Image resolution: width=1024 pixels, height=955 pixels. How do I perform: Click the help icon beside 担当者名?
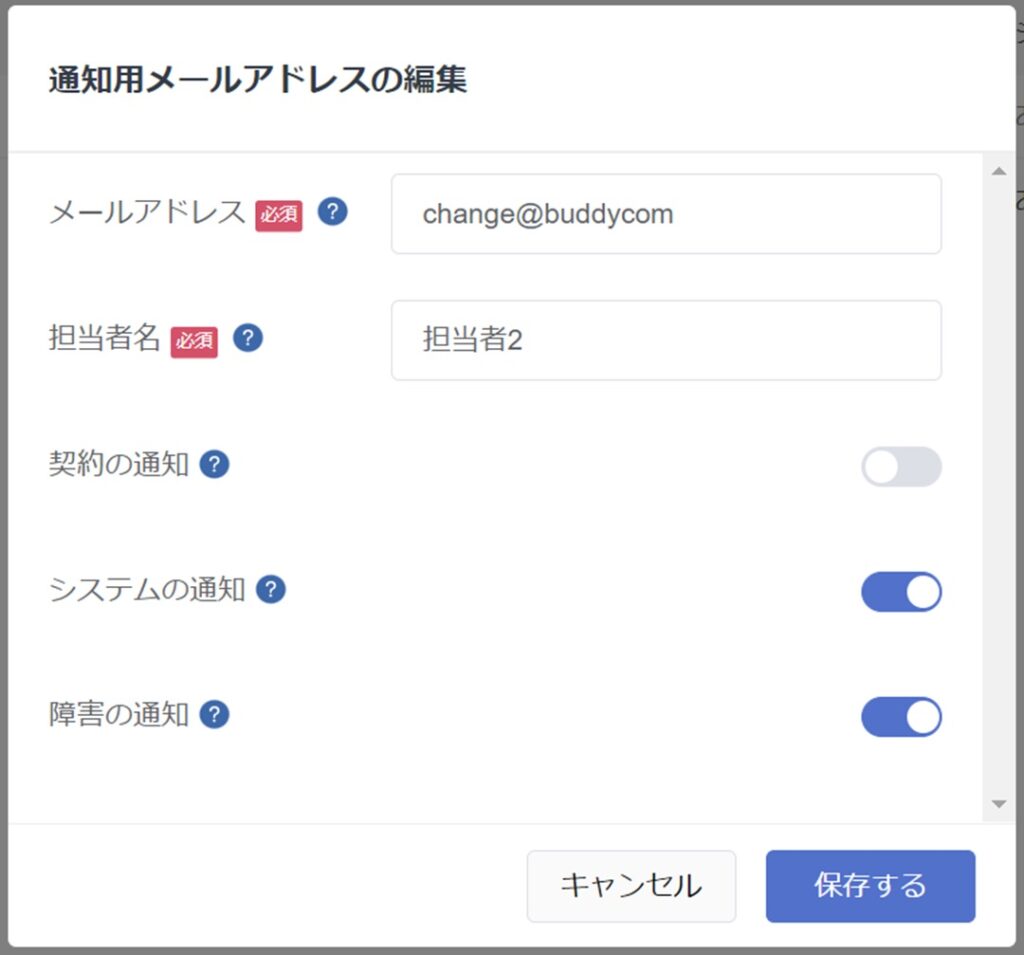point(247,338)
